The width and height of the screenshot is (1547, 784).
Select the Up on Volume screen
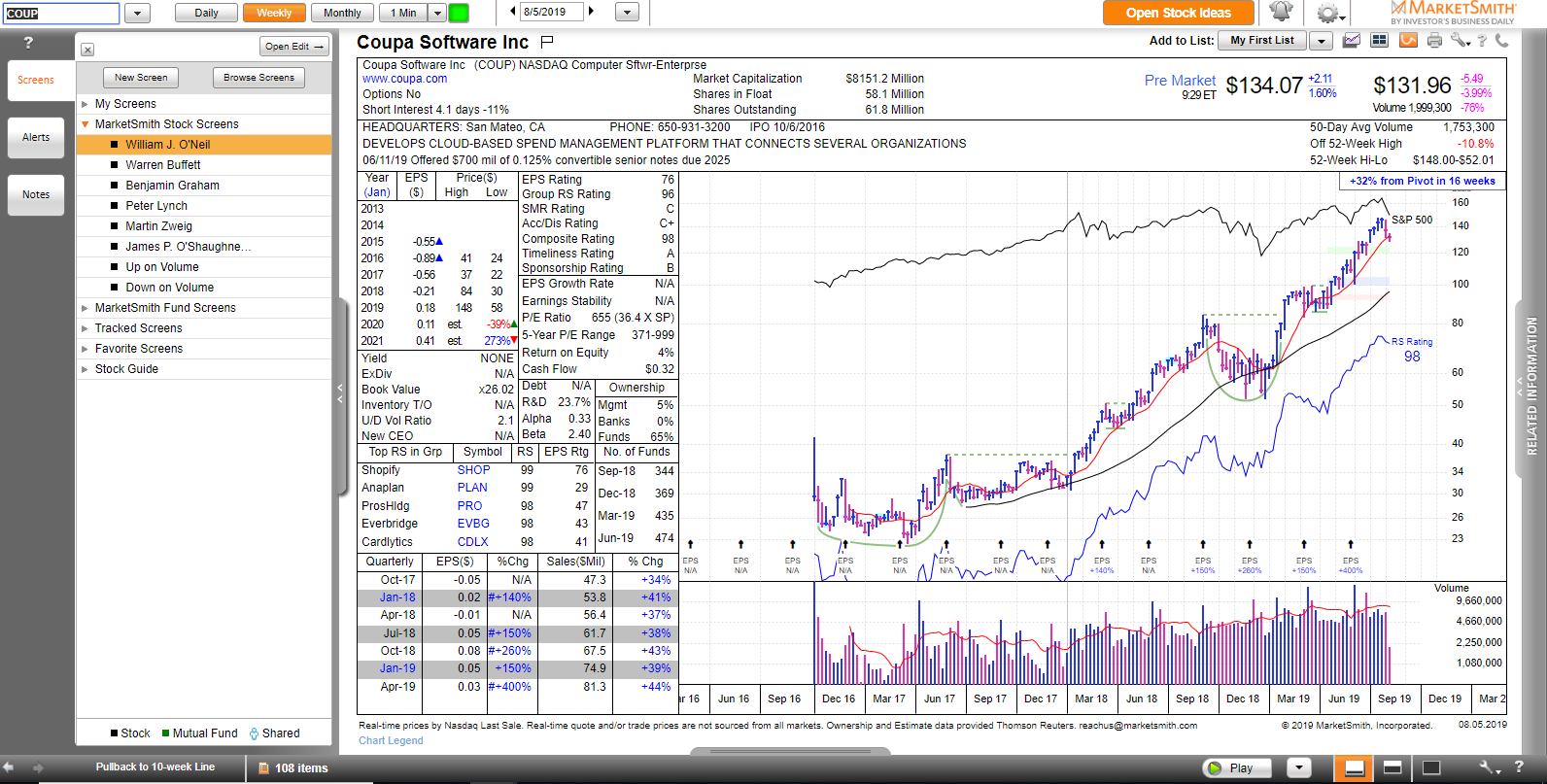coord(204,267)
